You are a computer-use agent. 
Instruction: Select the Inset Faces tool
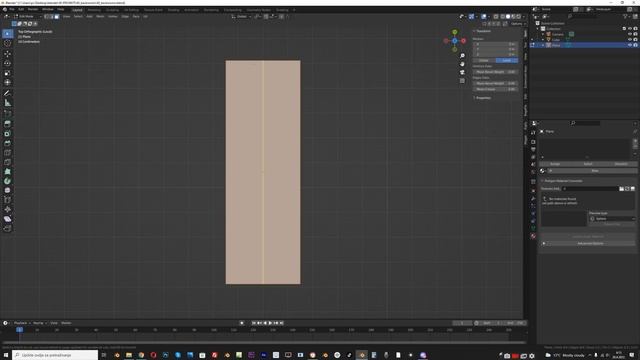pyautogui.click(x=7, y=133)
